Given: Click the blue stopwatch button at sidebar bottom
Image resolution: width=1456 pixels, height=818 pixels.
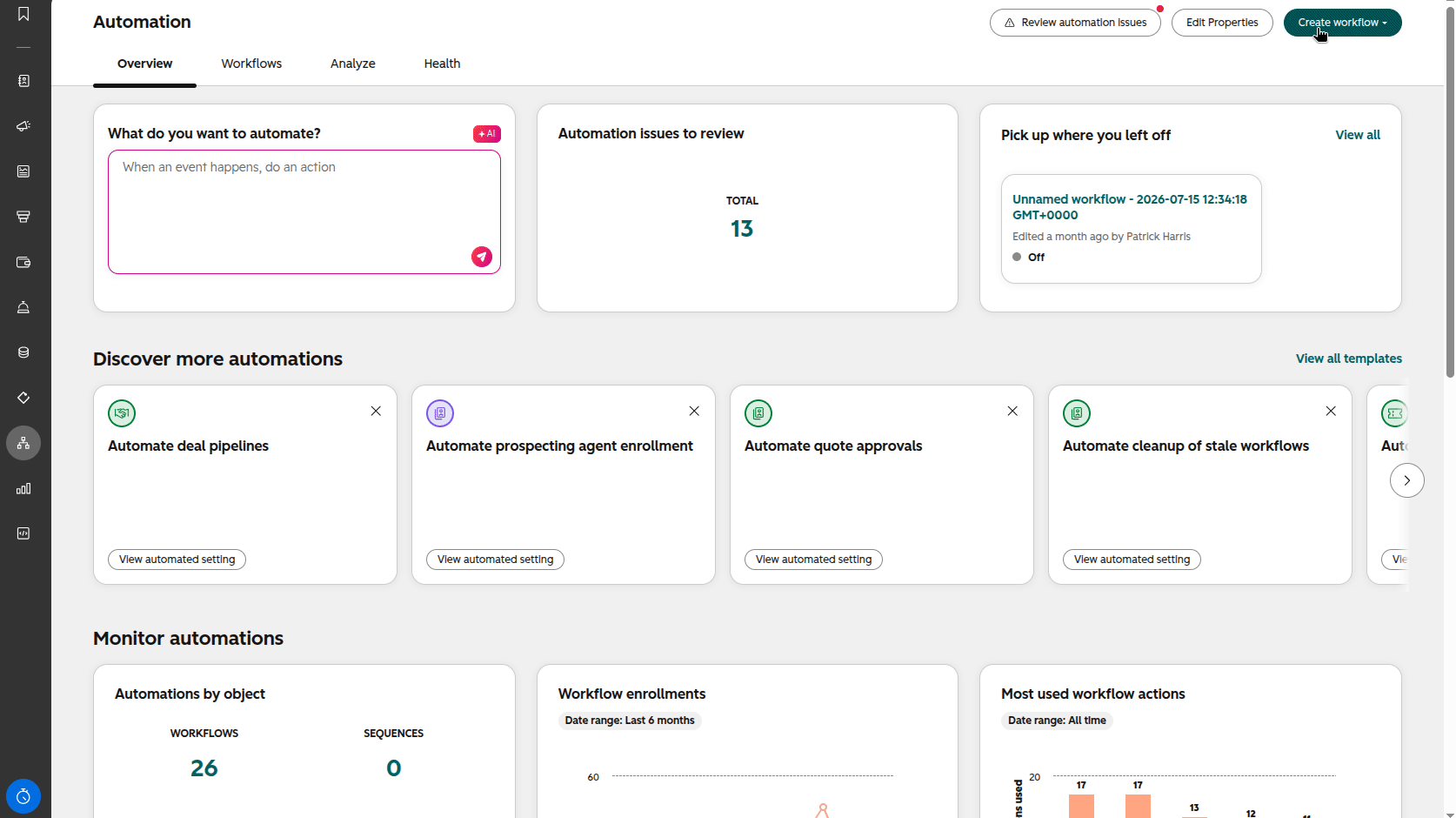Looking at the screenshot, I should coord(23,796).
